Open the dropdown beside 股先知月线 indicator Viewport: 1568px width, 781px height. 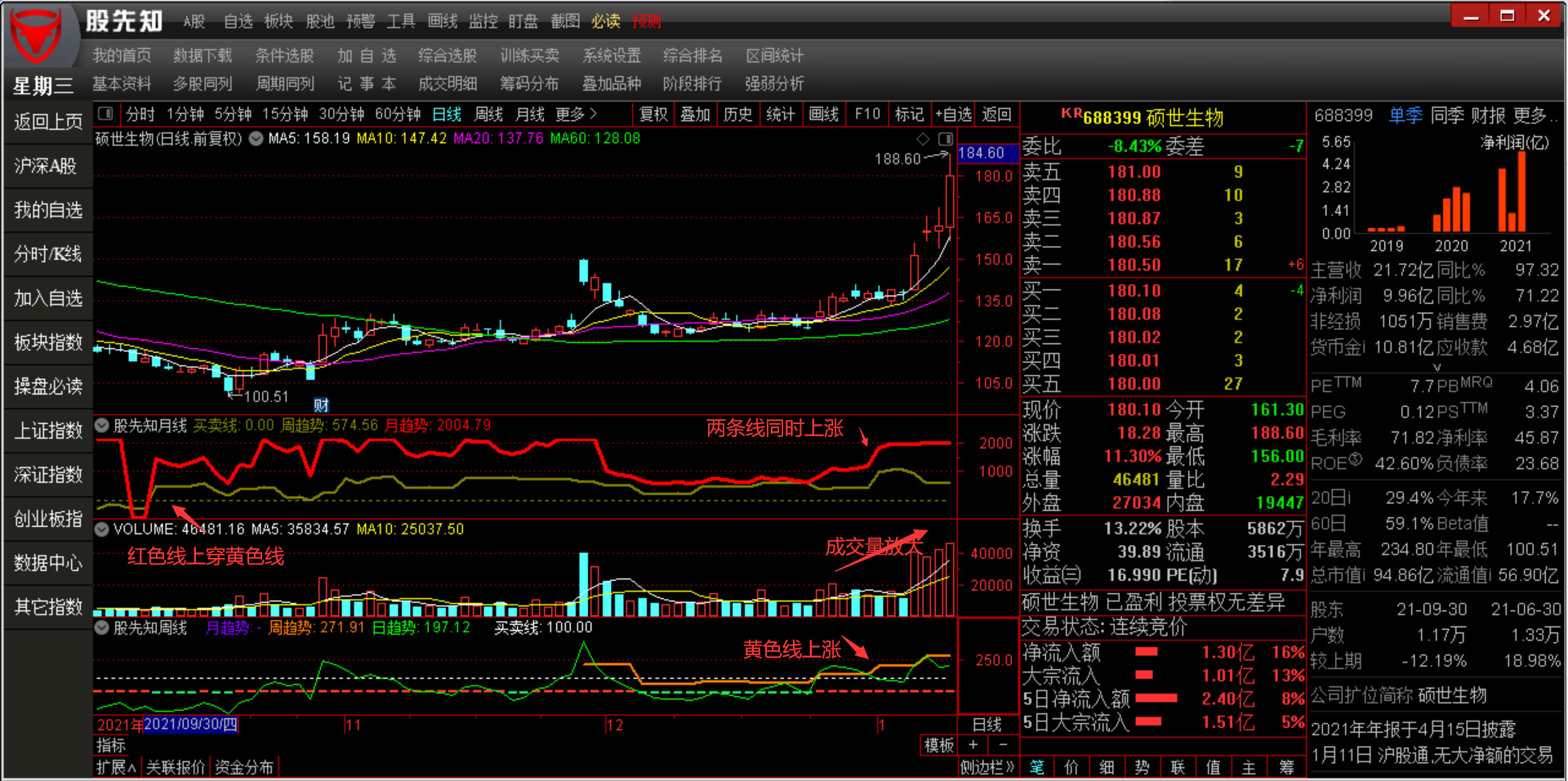[x=102, y=426]
